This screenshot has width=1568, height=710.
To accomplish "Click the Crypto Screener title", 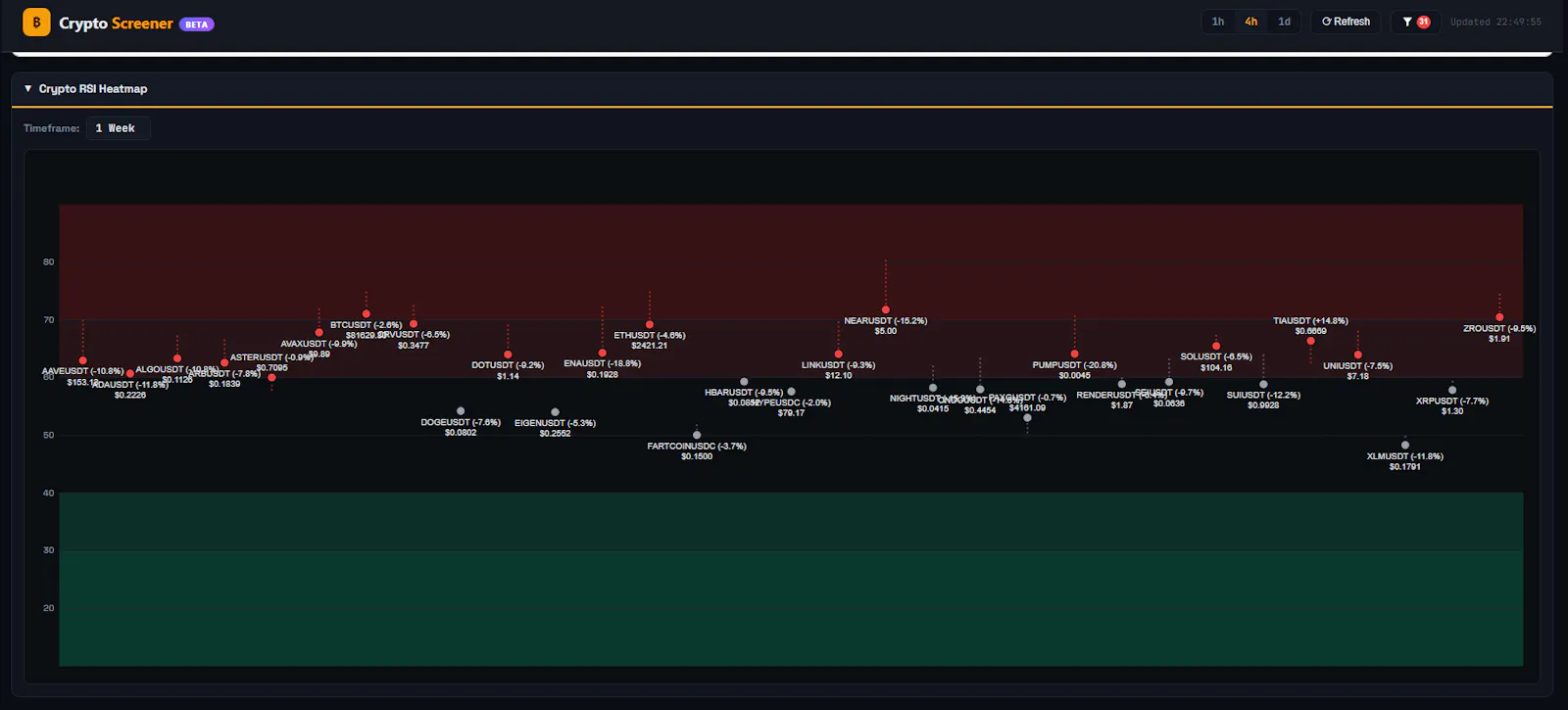I will pyautogui.click(x=116, y=24).
